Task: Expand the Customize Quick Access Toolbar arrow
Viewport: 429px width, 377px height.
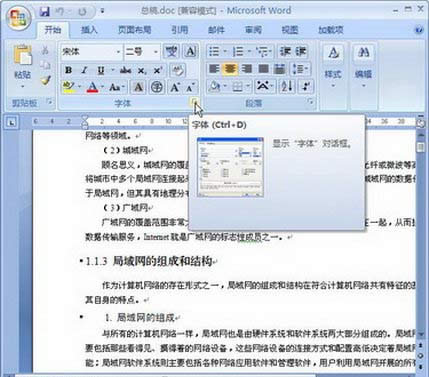Action: tap(103, 12)
